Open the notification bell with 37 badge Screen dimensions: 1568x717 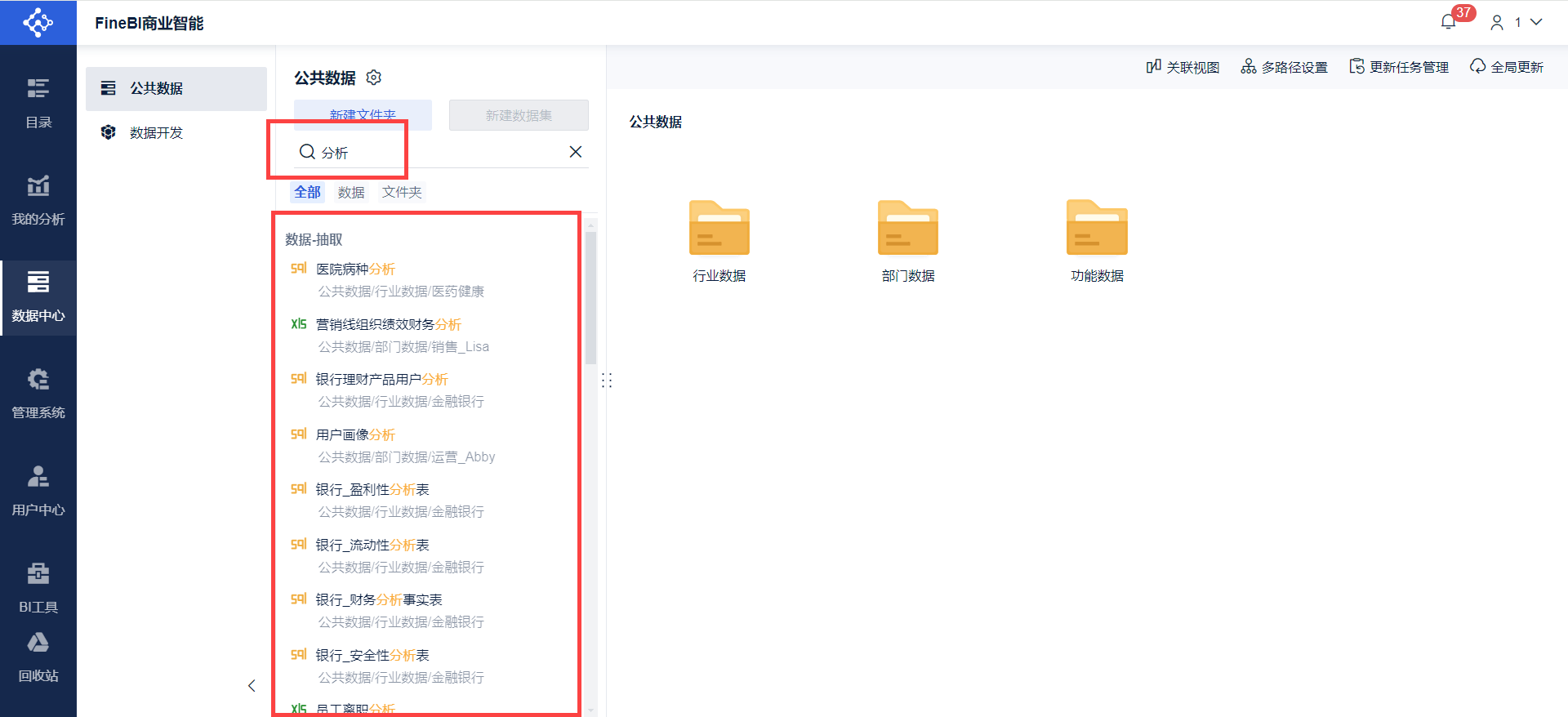coord(1449,21)
